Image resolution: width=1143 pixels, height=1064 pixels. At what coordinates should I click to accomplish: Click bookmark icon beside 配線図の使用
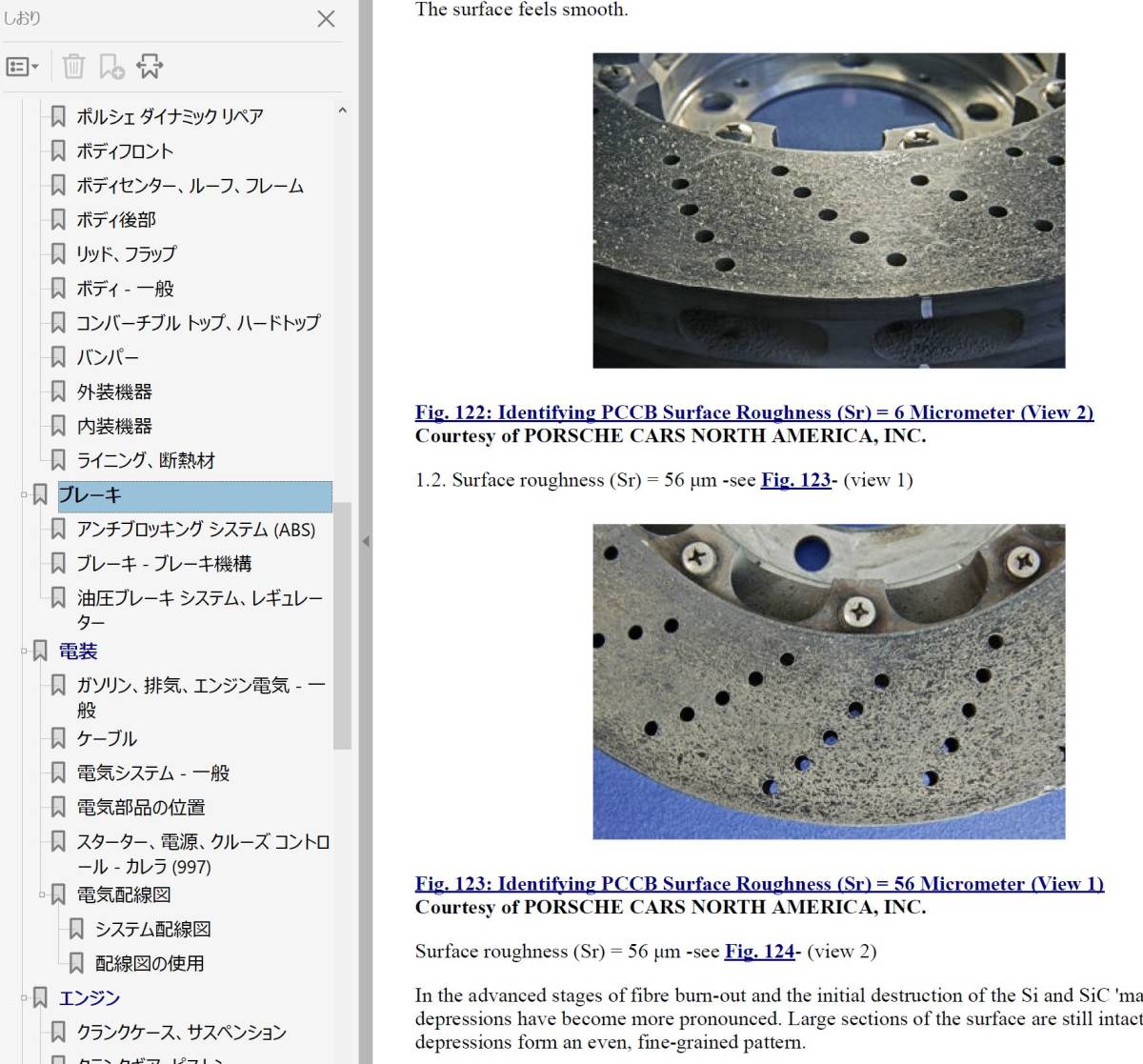(76, 963)
